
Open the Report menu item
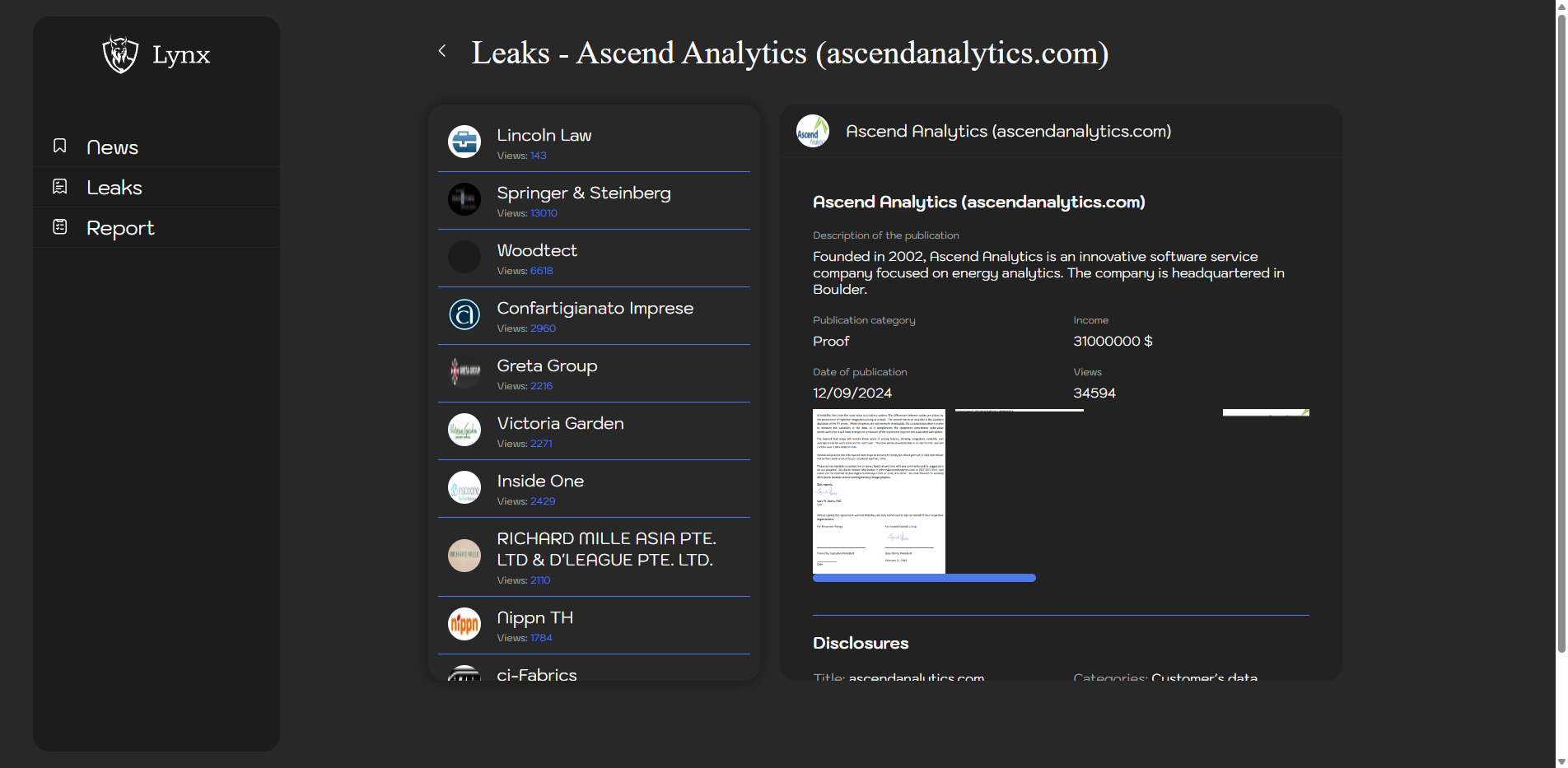[x=120, y=228]
